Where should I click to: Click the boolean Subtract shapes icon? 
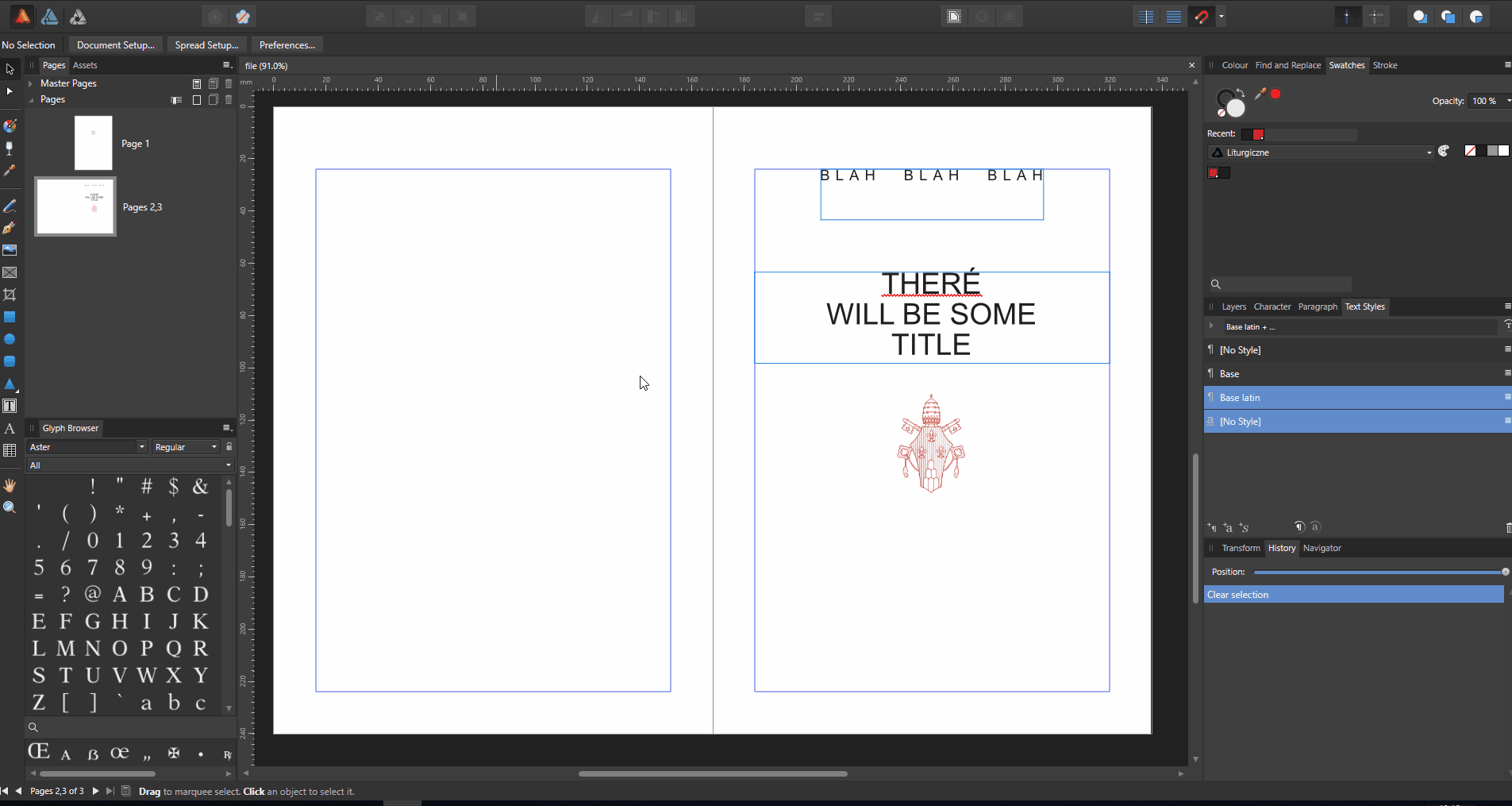click(1448, 17)
